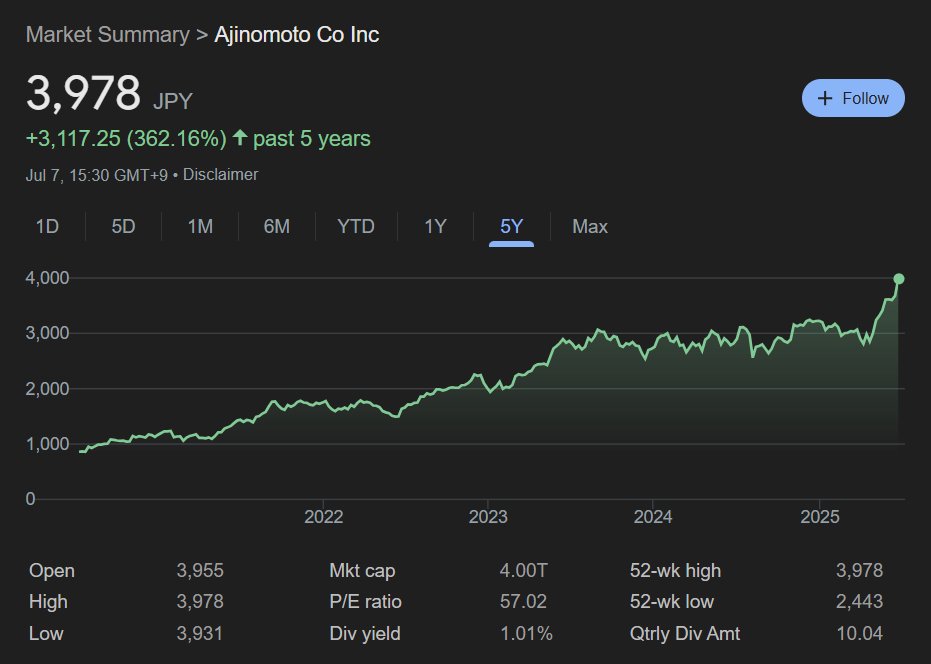
Task: Click the green up arrow icon
Action: coord(240,137)
